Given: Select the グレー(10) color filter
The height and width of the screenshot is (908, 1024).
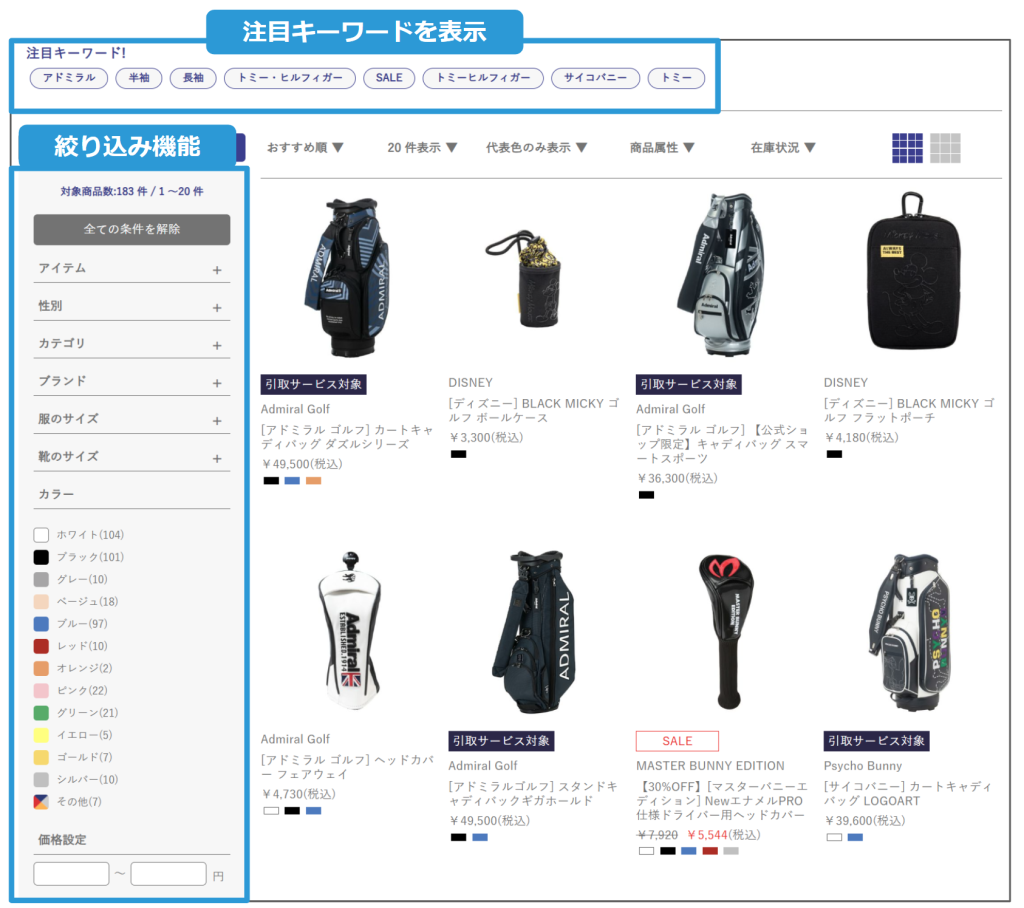Looking at the screenshot, I should 71,579.
